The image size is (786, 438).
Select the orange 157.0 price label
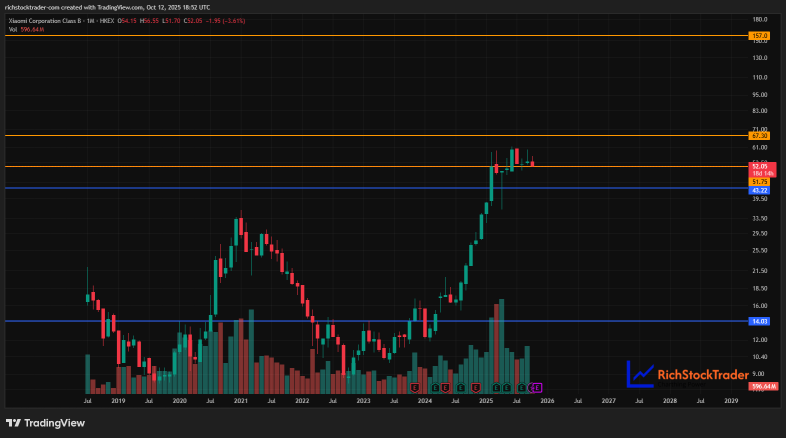pyautogui.click(x=758, y=36)
